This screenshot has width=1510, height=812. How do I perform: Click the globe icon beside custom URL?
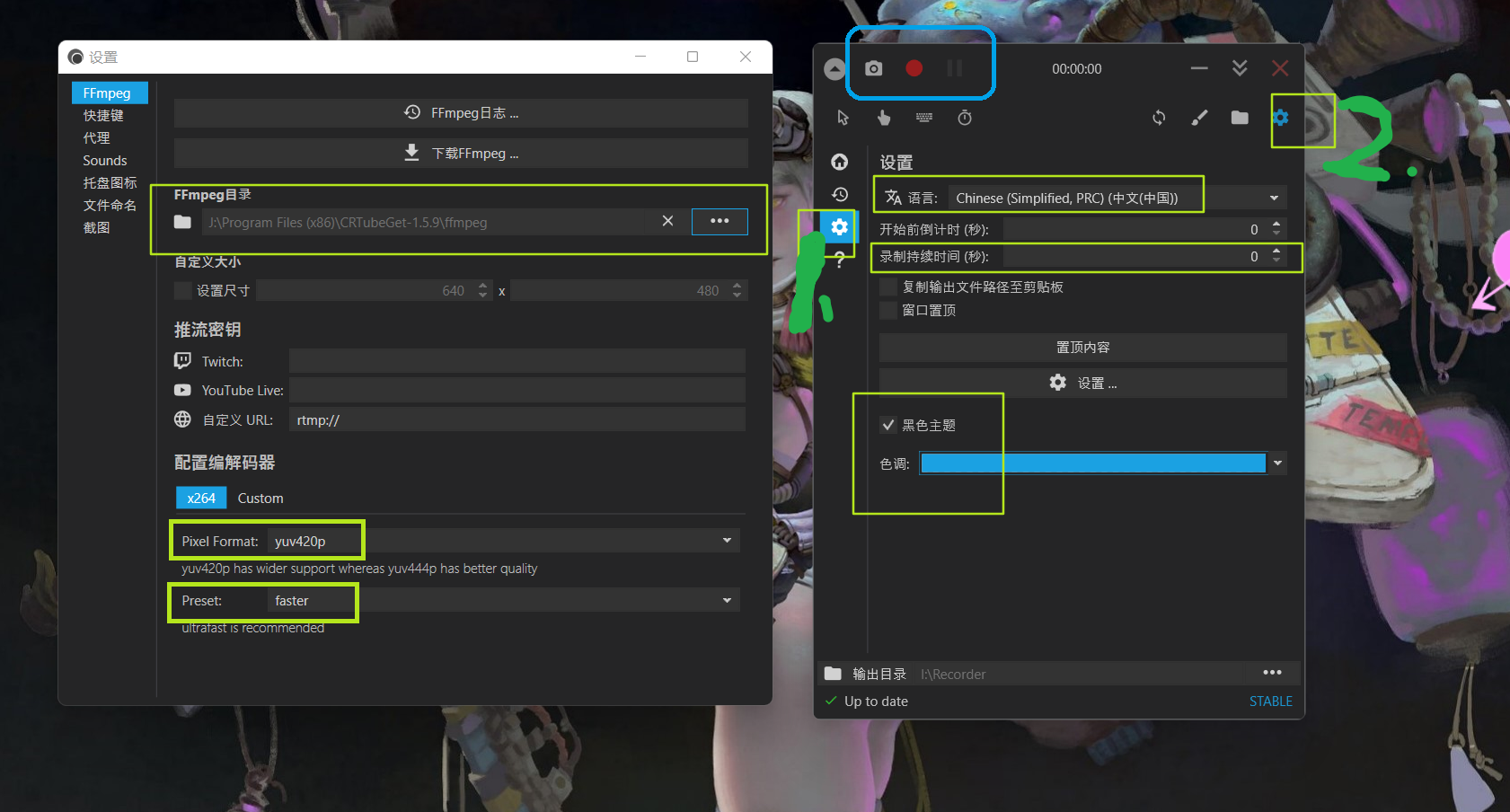(x=182, y=419)
